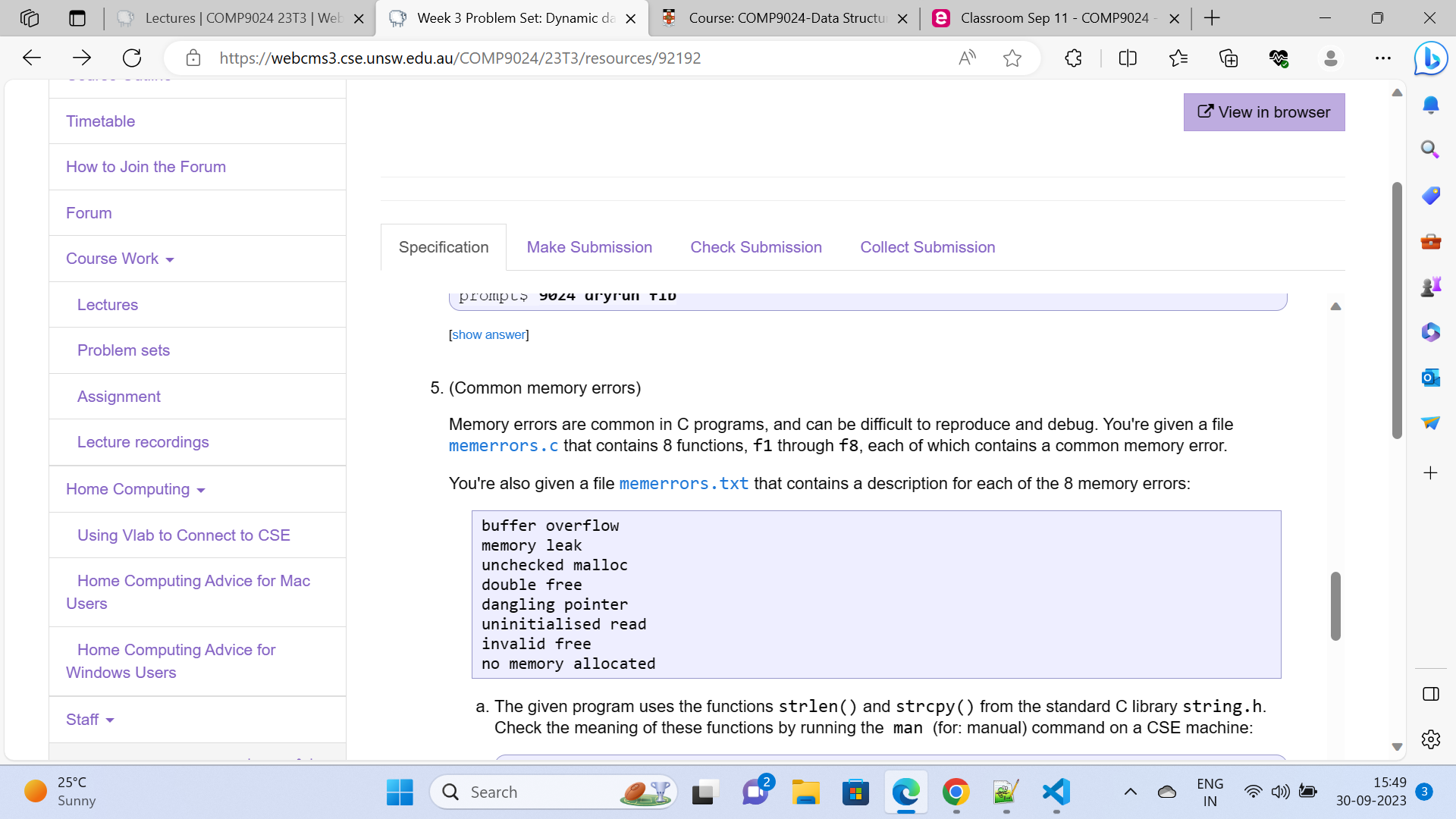Click the View in browser button
This screenshot has width=1456, height=819.
[1264, 112]
